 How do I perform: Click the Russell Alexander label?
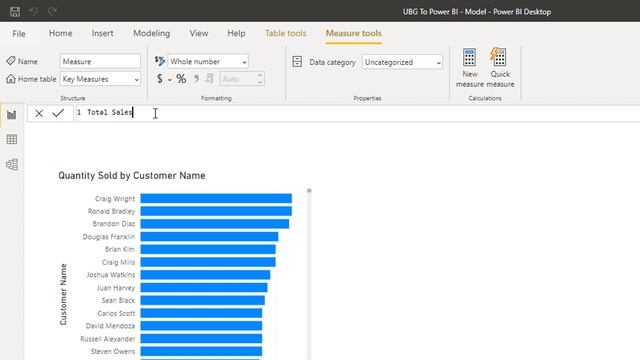(x=107, y=339)
